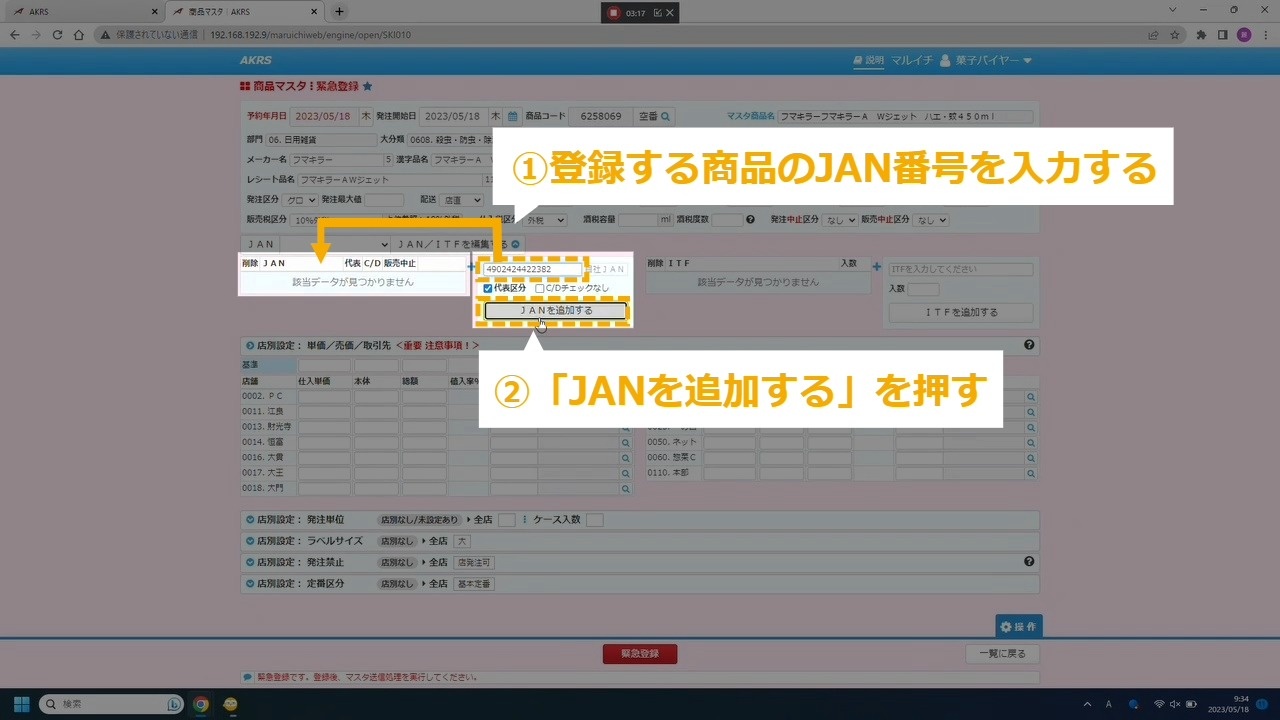
Task: Click the help icon on 店別設定 発注禁止 row
Action: pyautogui.click(x=1029, y=562)
